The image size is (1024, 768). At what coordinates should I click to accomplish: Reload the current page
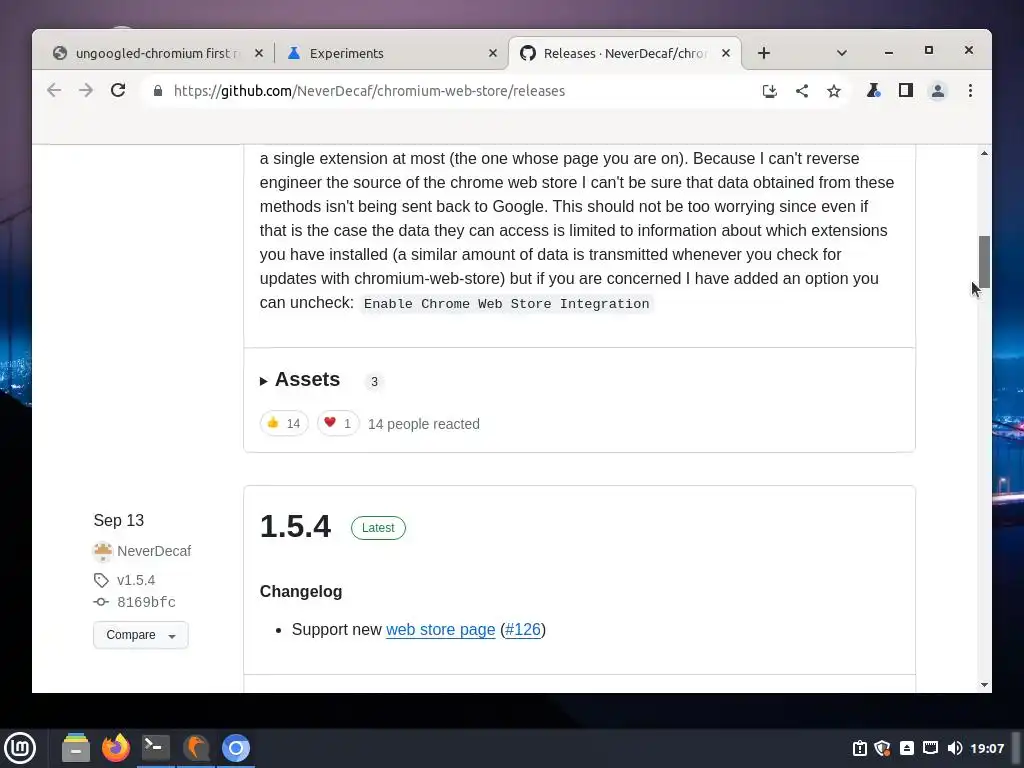[x=118, y=91]
